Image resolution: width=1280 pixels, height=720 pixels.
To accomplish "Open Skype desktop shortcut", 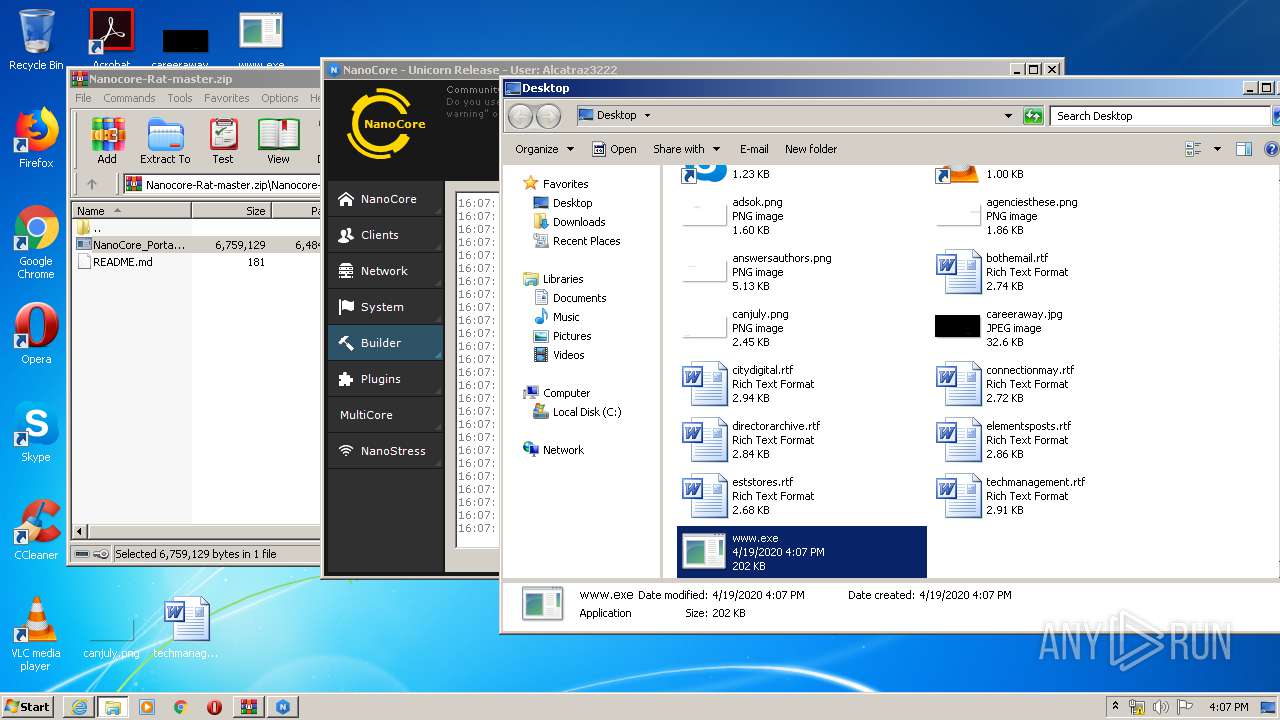I will coord(36,432).
